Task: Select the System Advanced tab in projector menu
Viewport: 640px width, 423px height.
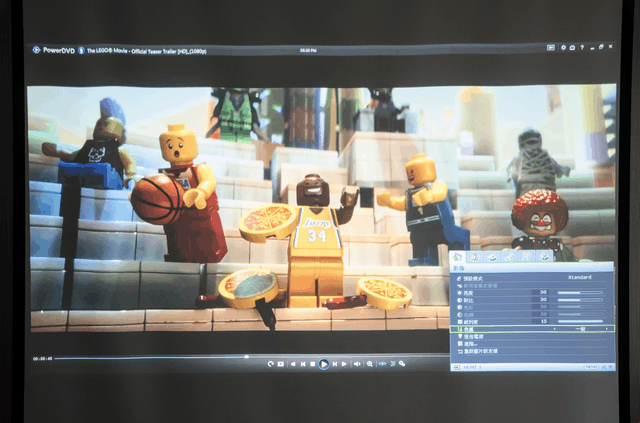Action: (527, 256)
